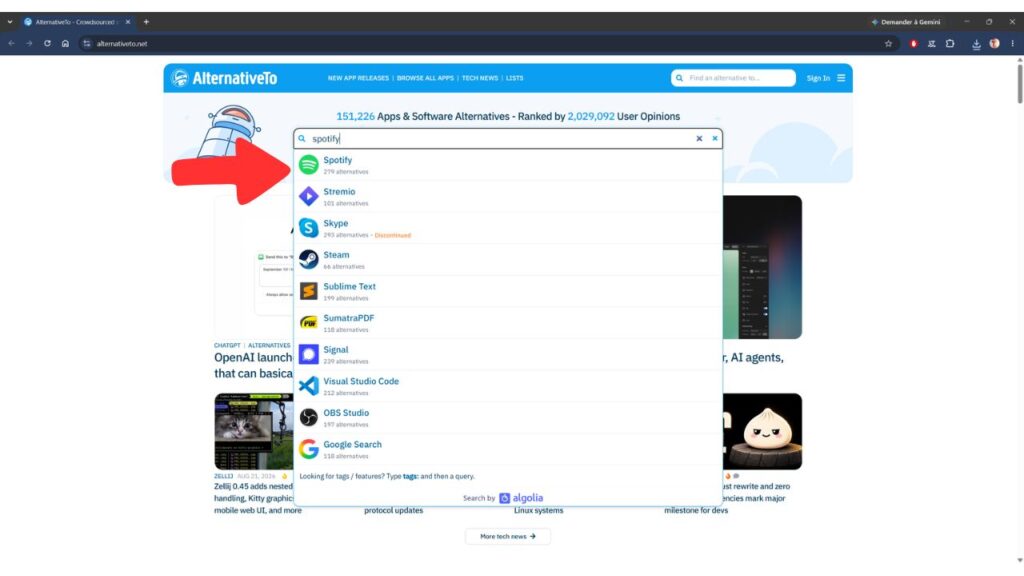Select Spotify search result

(x=508, y=165)
